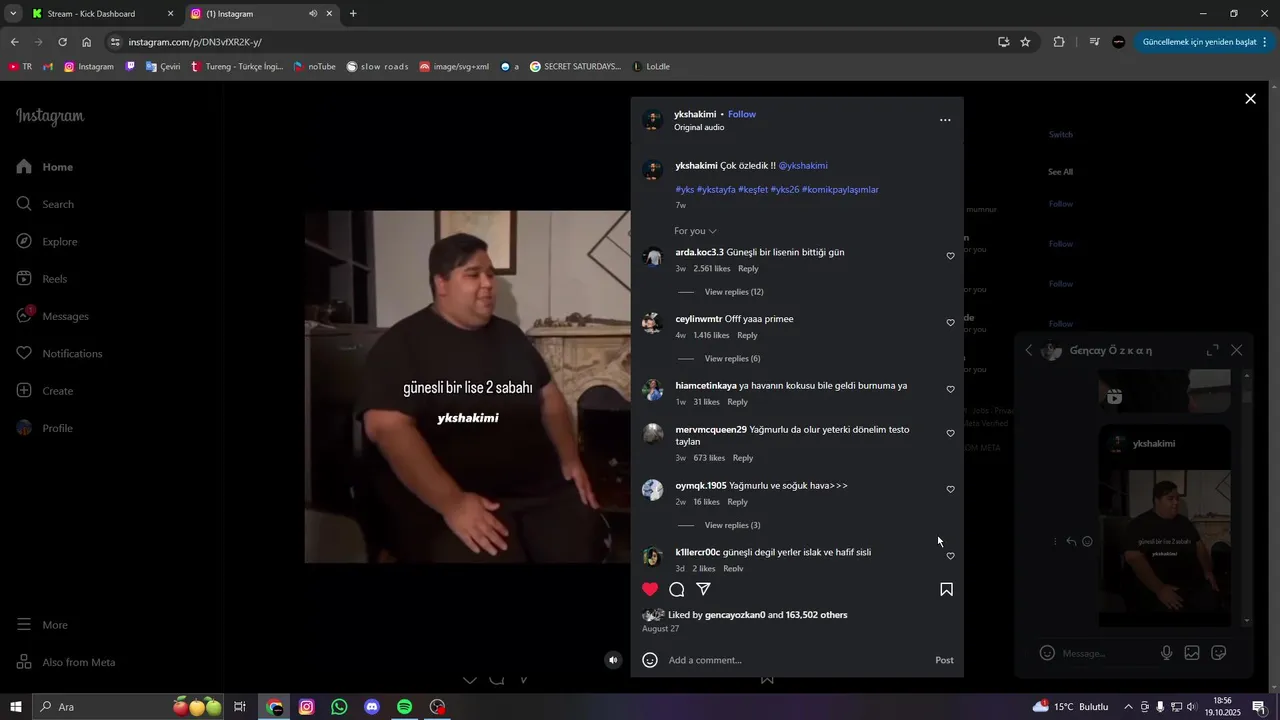Like oymqk.1905's comment heart
The image size is (1280, 720).
coord(950,490)
